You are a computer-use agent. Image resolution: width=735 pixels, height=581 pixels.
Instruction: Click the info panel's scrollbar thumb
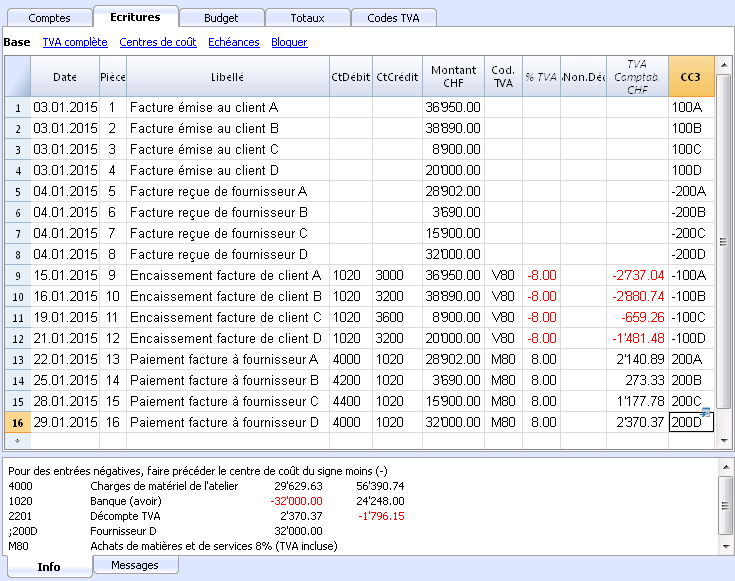click(725, 506)
